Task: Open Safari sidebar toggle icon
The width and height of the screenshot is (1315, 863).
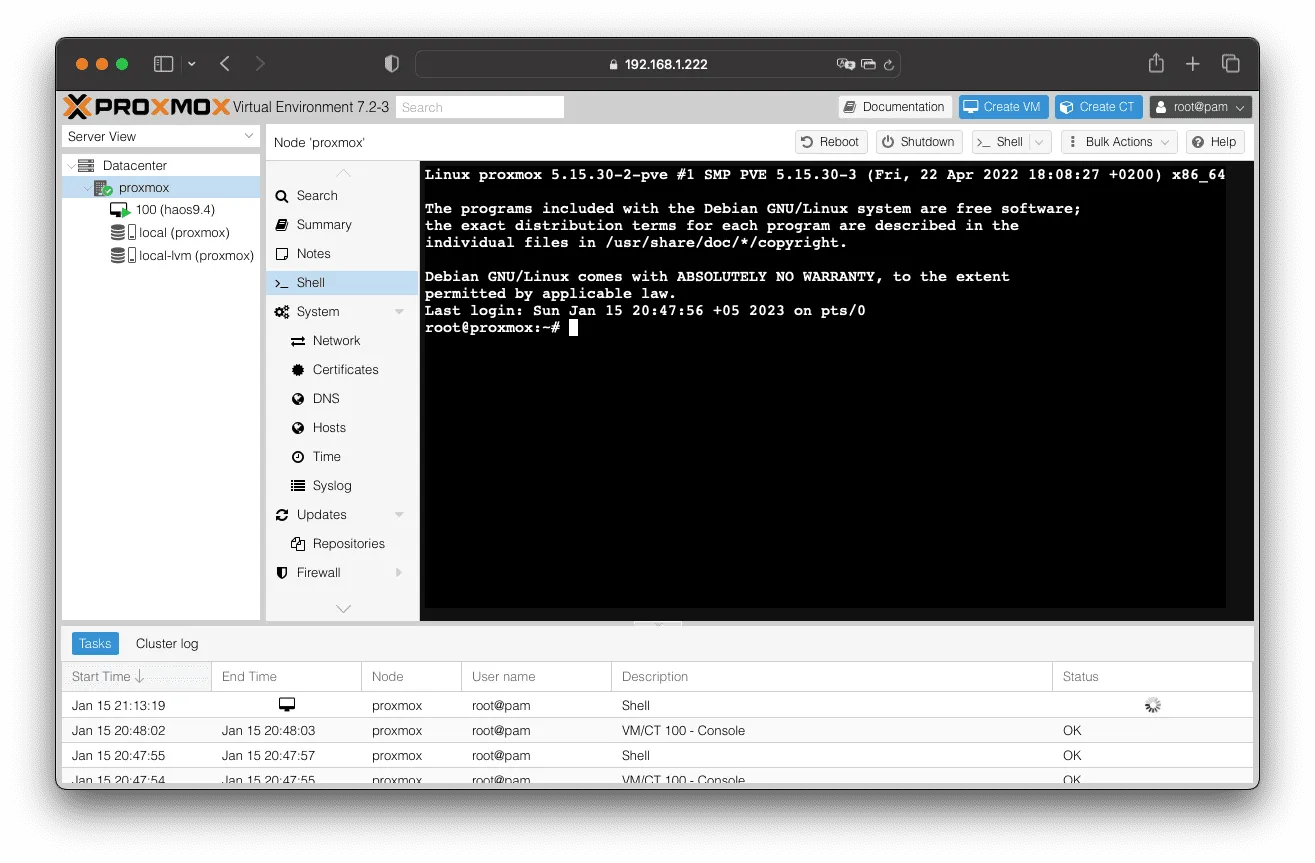Action: pyautogui.click(x=164, y=64)
